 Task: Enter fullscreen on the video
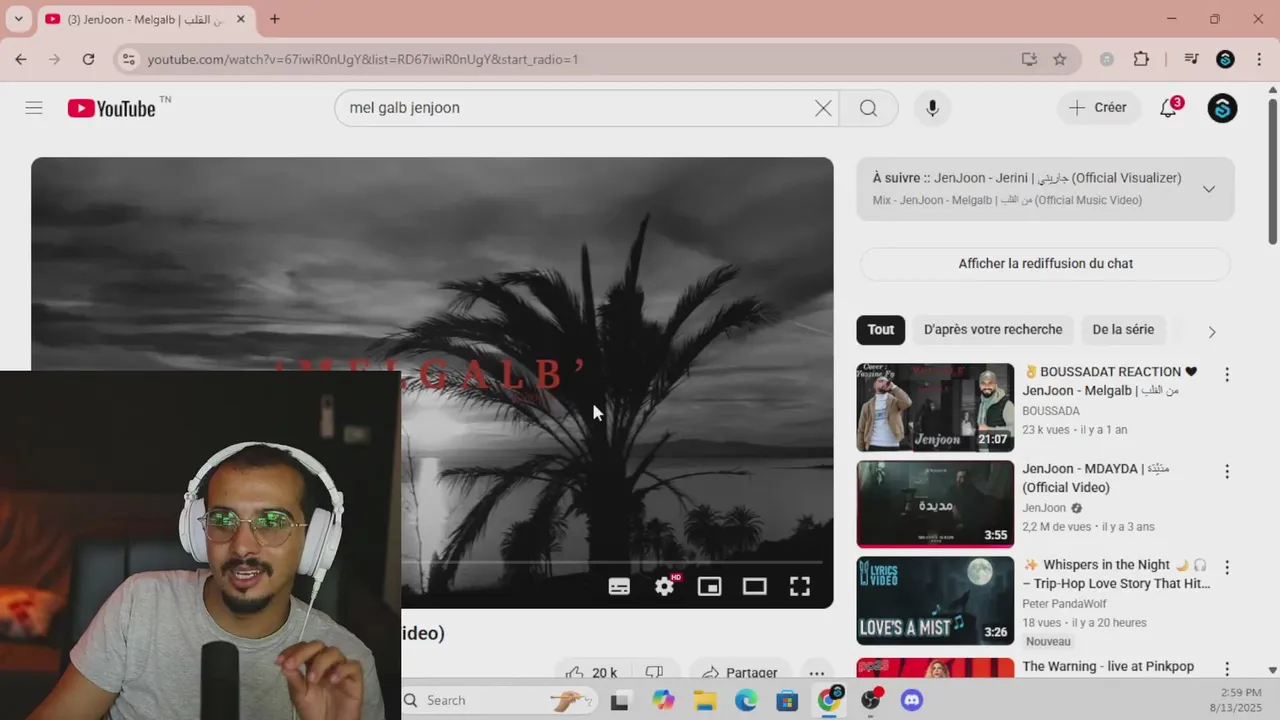coord(799,587)
